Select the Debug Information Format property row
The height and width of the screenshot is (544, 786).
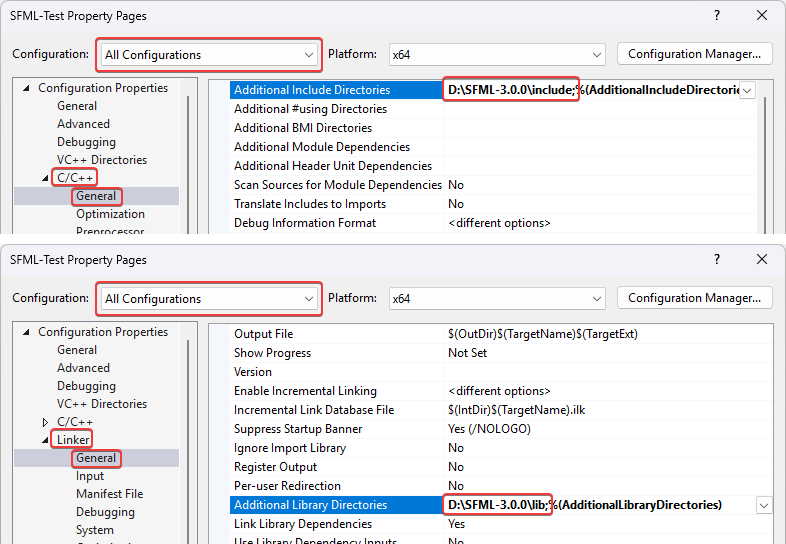[x=305, y=223]
